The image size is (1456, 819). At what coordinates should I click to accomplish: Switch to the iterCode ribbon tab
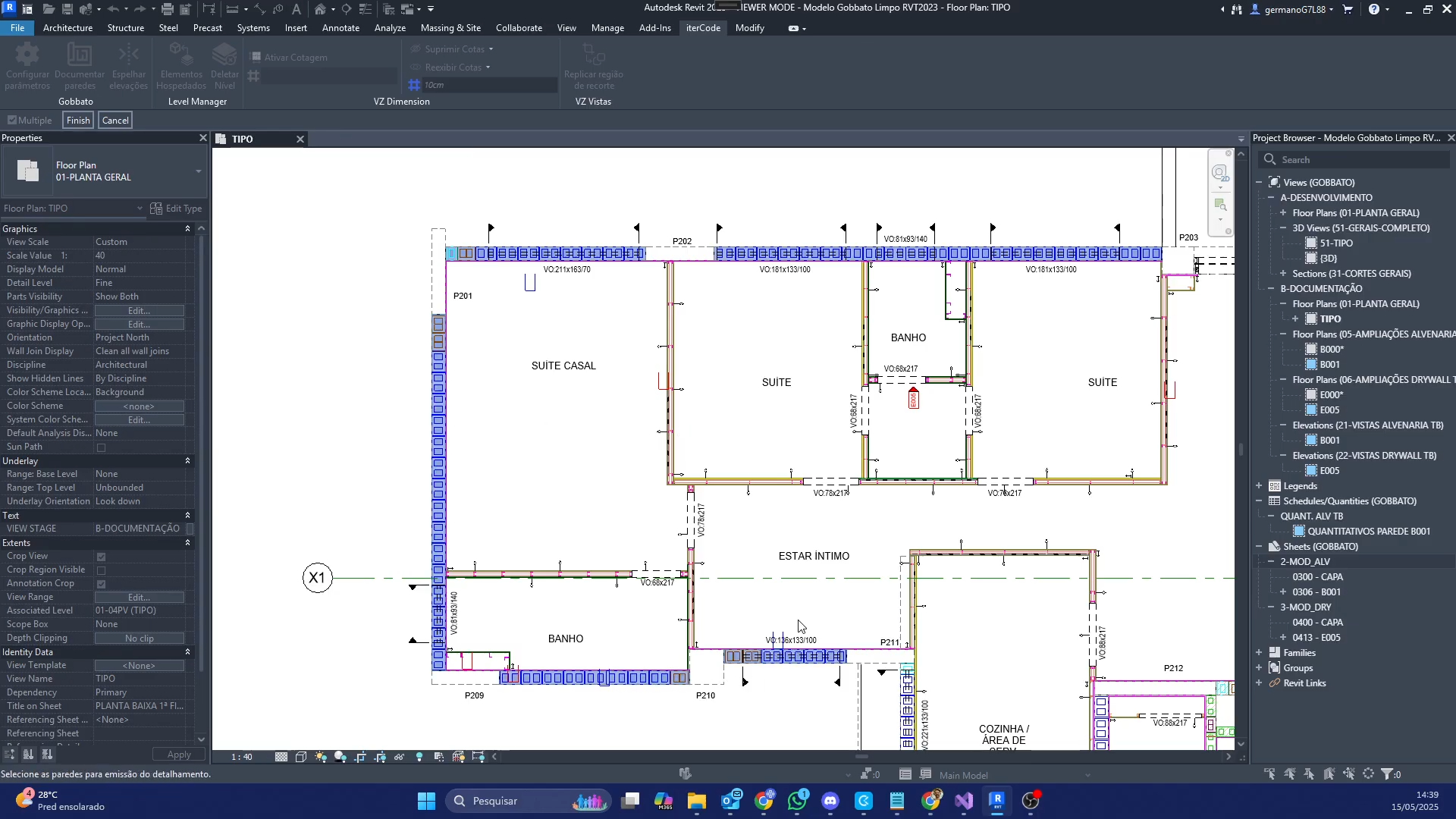703,28
